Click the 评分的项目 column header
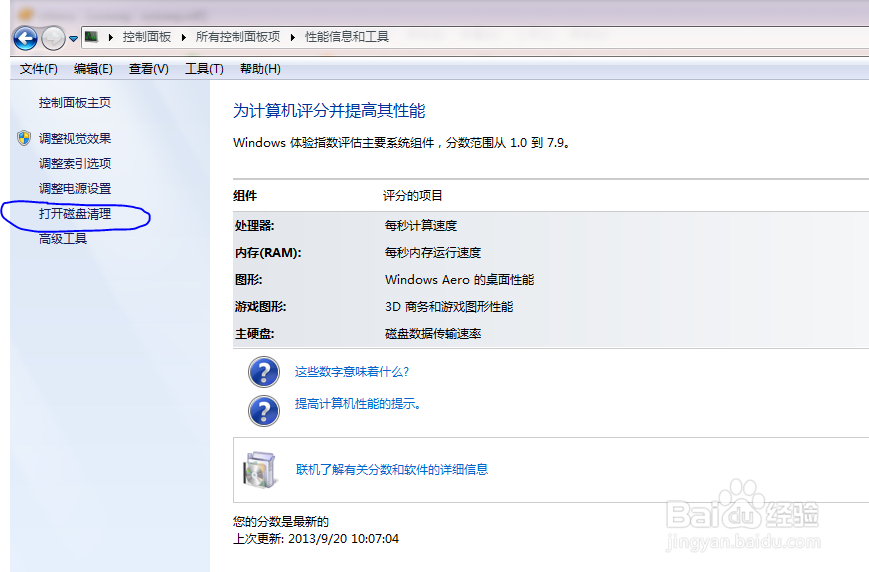Screen dimensions: 869x572 413,196
